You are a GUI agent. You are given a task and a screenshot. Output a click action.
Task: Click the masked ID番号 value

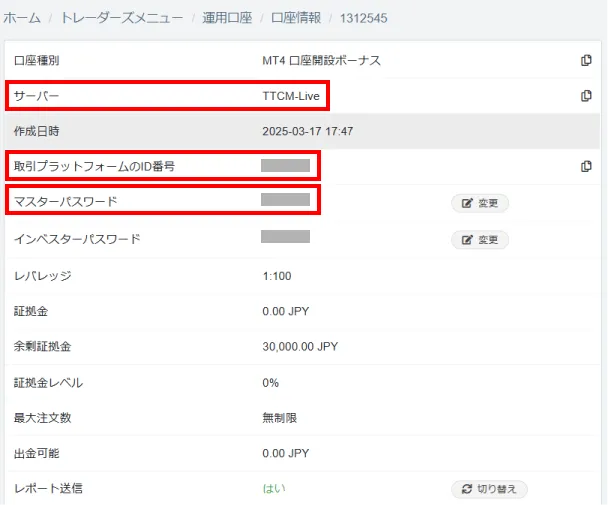click(285, 165)
